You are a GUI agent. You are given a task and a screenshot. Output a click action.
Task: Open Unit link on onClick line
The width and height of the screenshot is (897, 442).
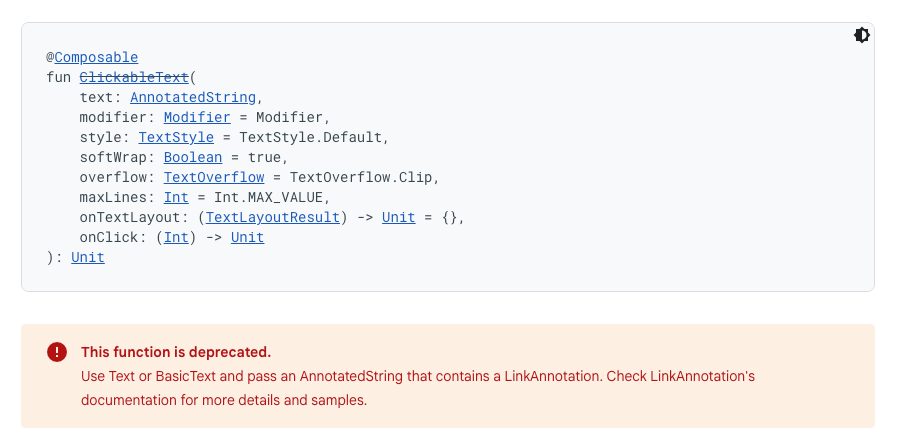click(x=248, y=237)
